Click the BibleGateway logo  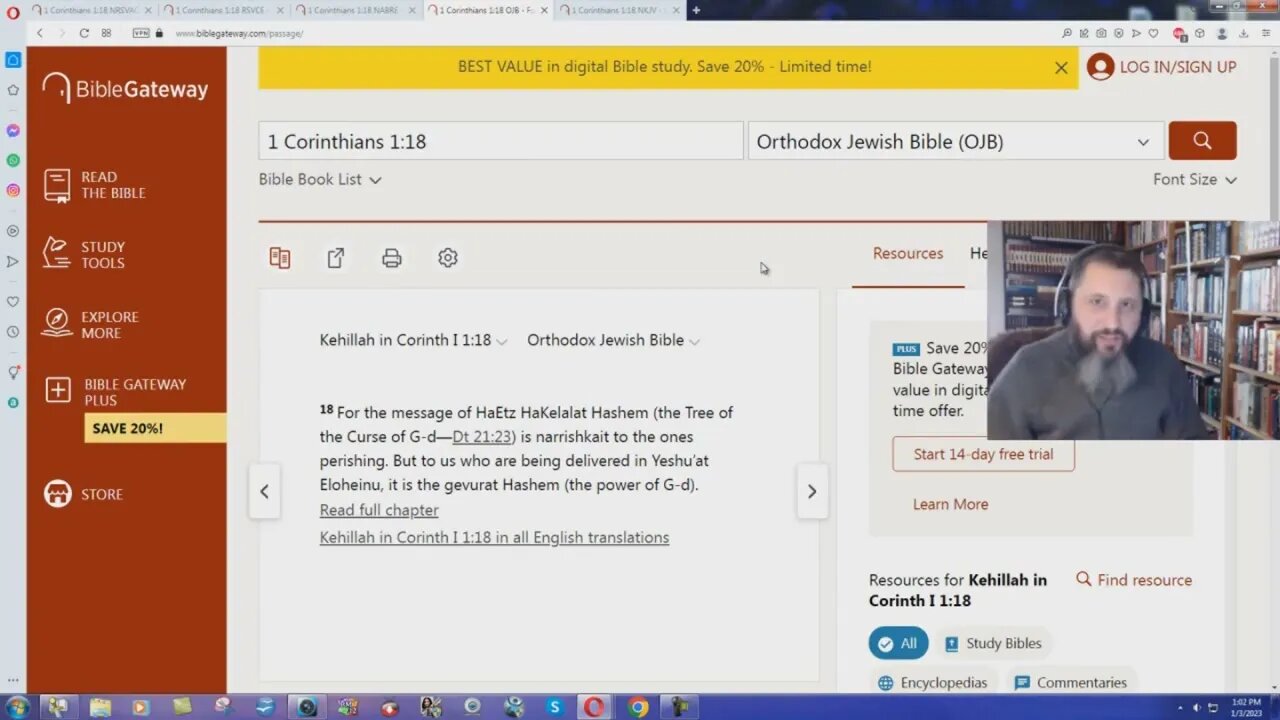125,89
